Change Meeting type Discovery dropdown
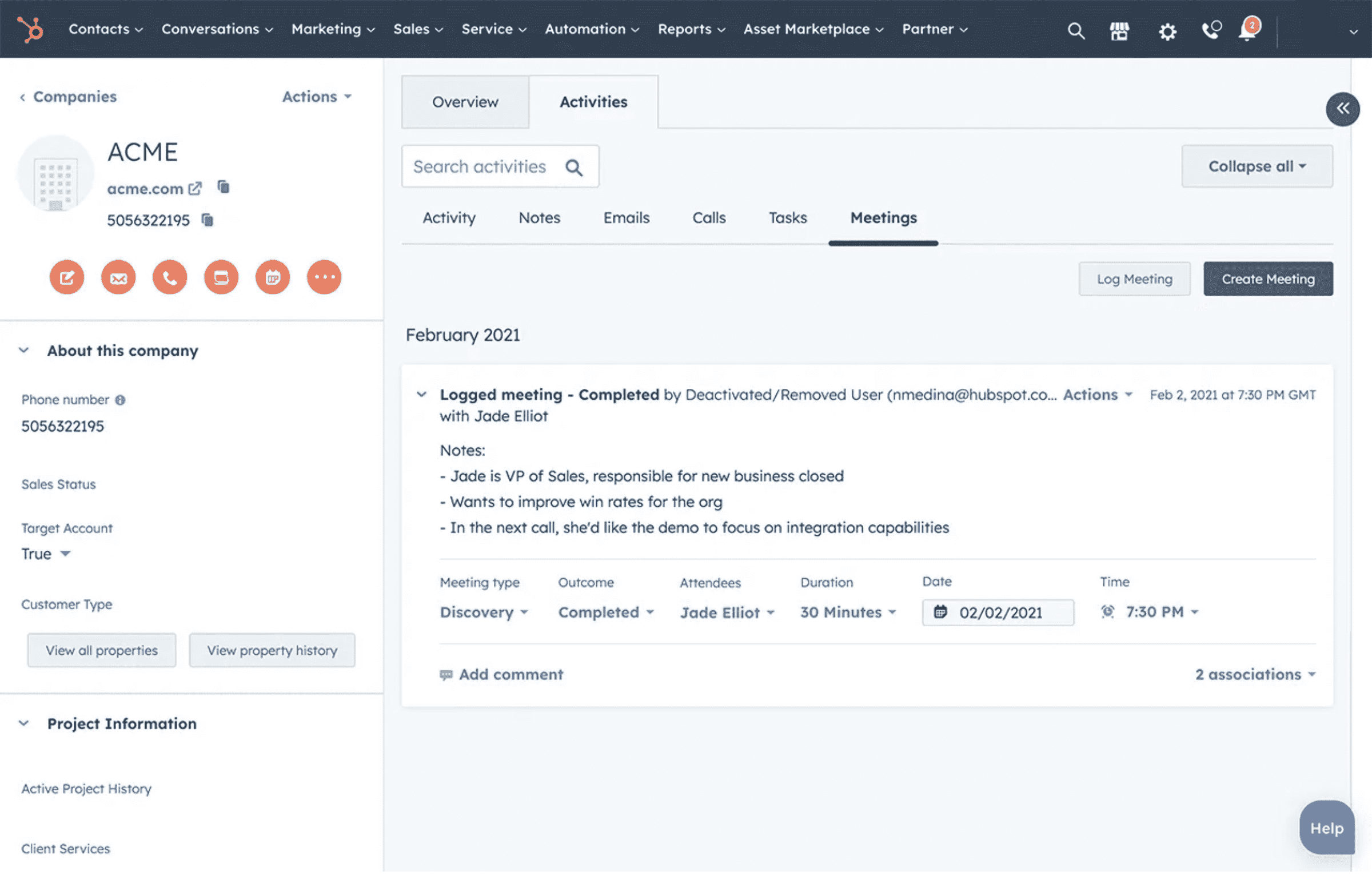Viewport: 1372px width, 891px height. 484,612
